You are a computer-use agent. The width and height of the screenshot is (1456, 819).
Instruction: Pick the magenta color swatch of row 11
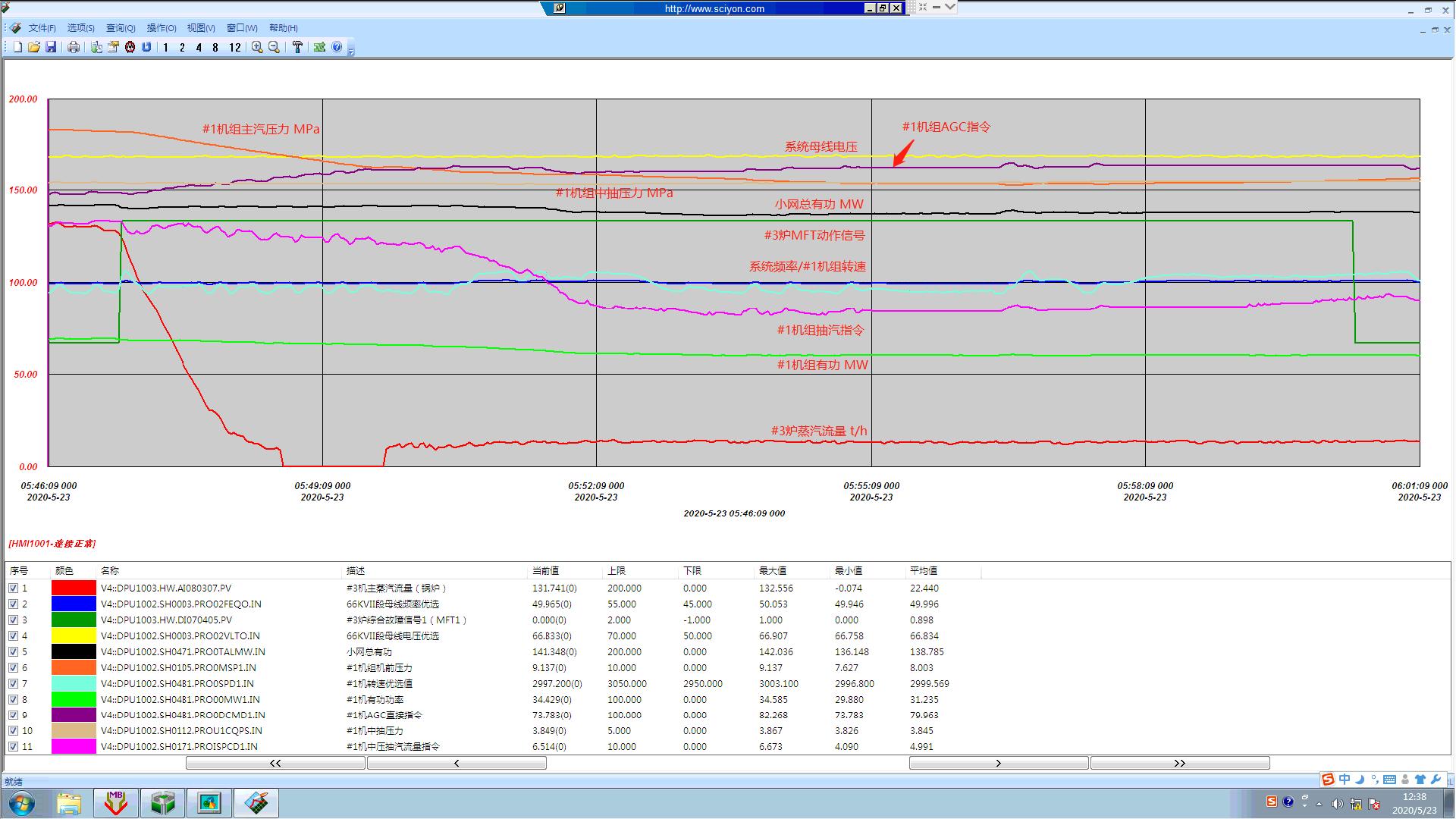coord(74,746)
